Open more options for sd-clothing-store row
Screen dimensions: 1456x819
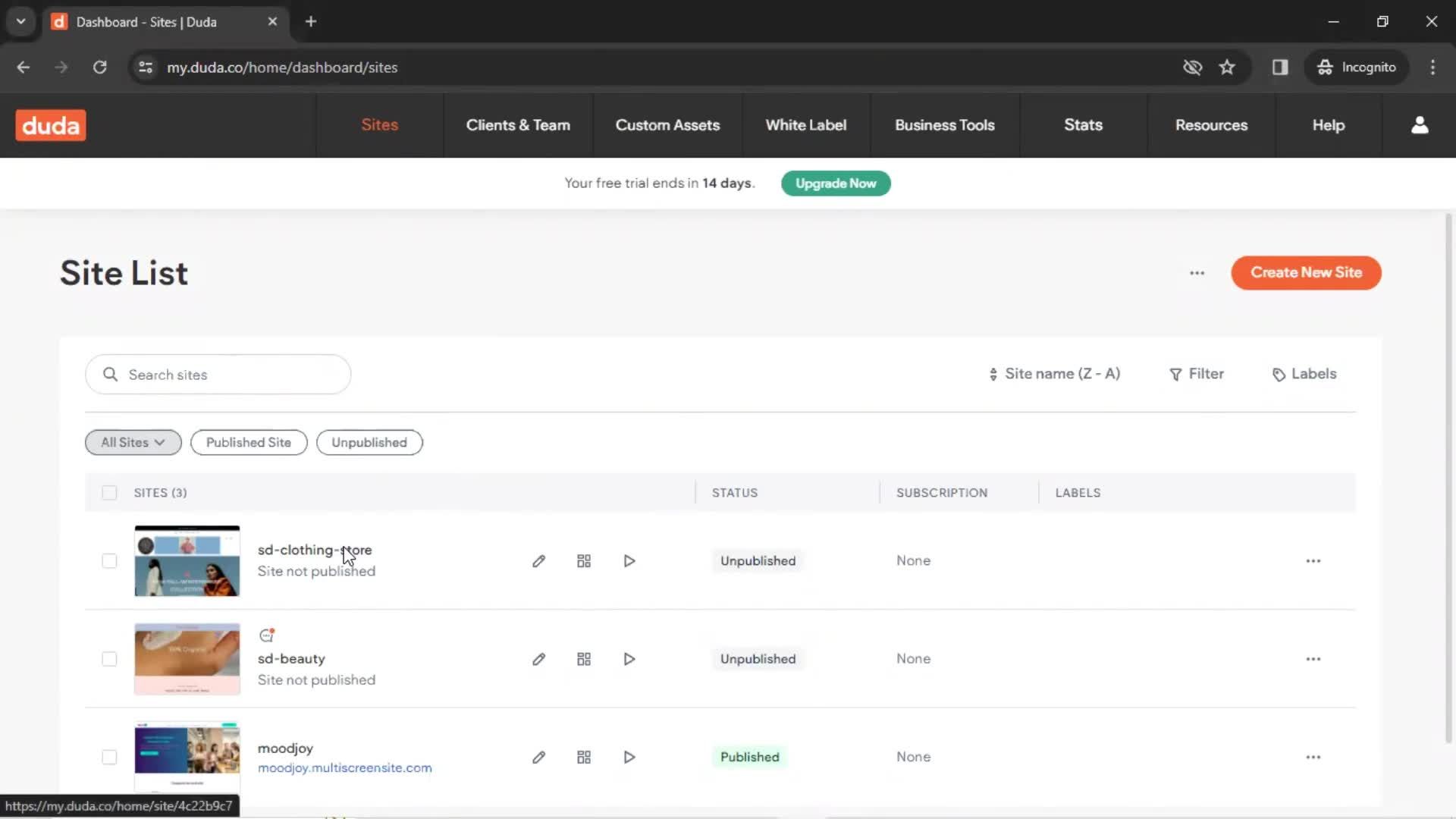point(1313,561)
